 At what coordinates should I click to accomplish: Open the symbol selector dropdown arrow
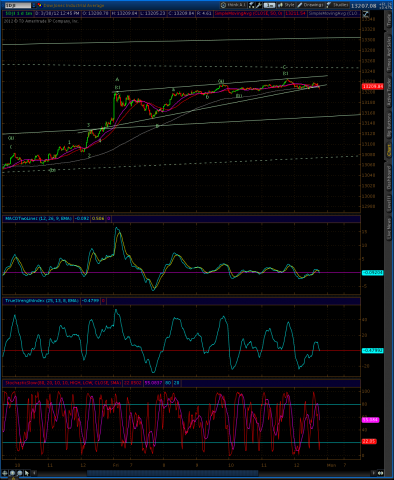[34, 5]
